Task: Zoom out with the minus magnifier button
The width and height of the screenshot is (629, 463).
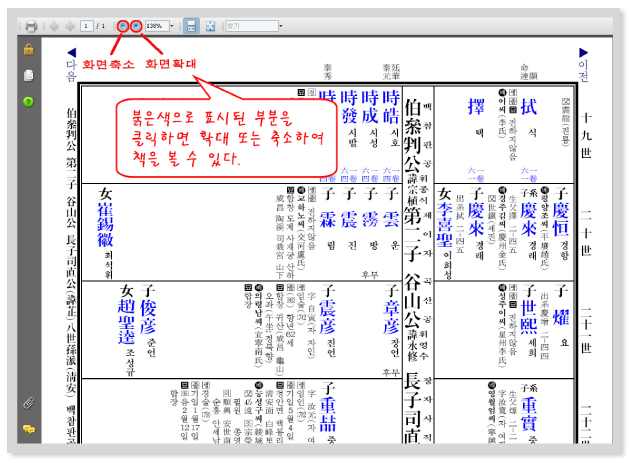Action: click(x=123, y=26)
